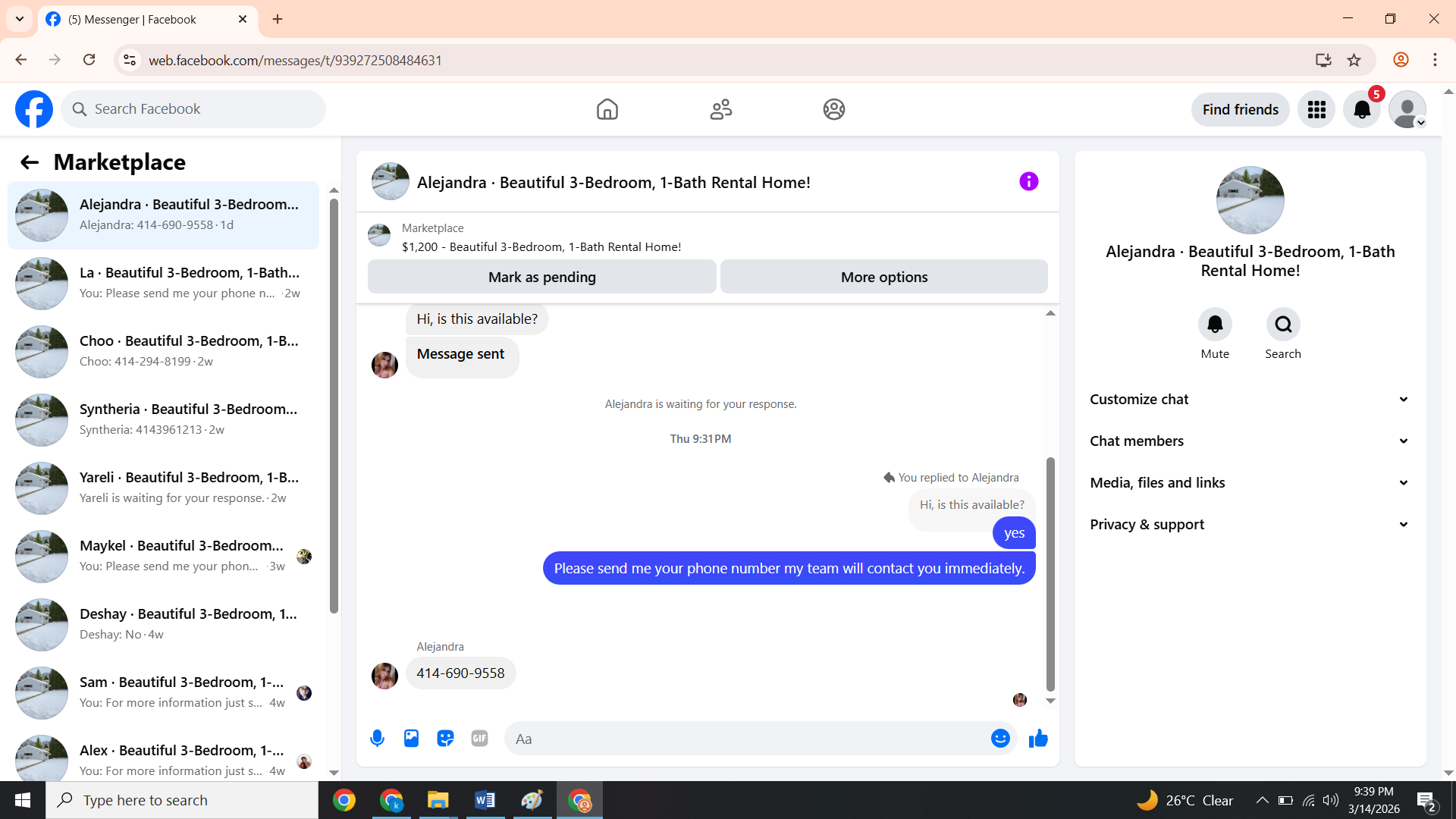Viewport: 1456px width, 819px height.
Task: Expand Privacy & support section
Action: tap(1249, 524)
